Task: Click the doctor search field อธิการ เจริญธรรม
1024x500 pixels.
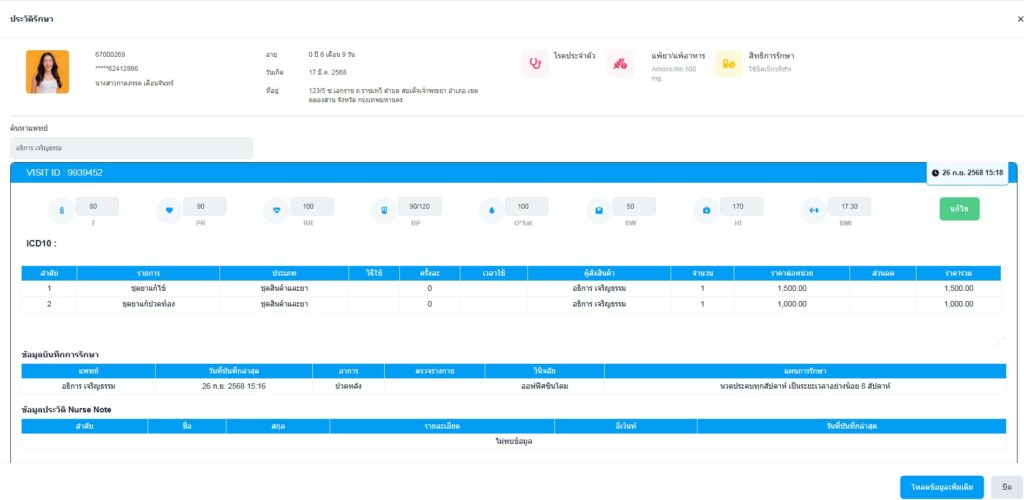Action: [x=131, y=148]
